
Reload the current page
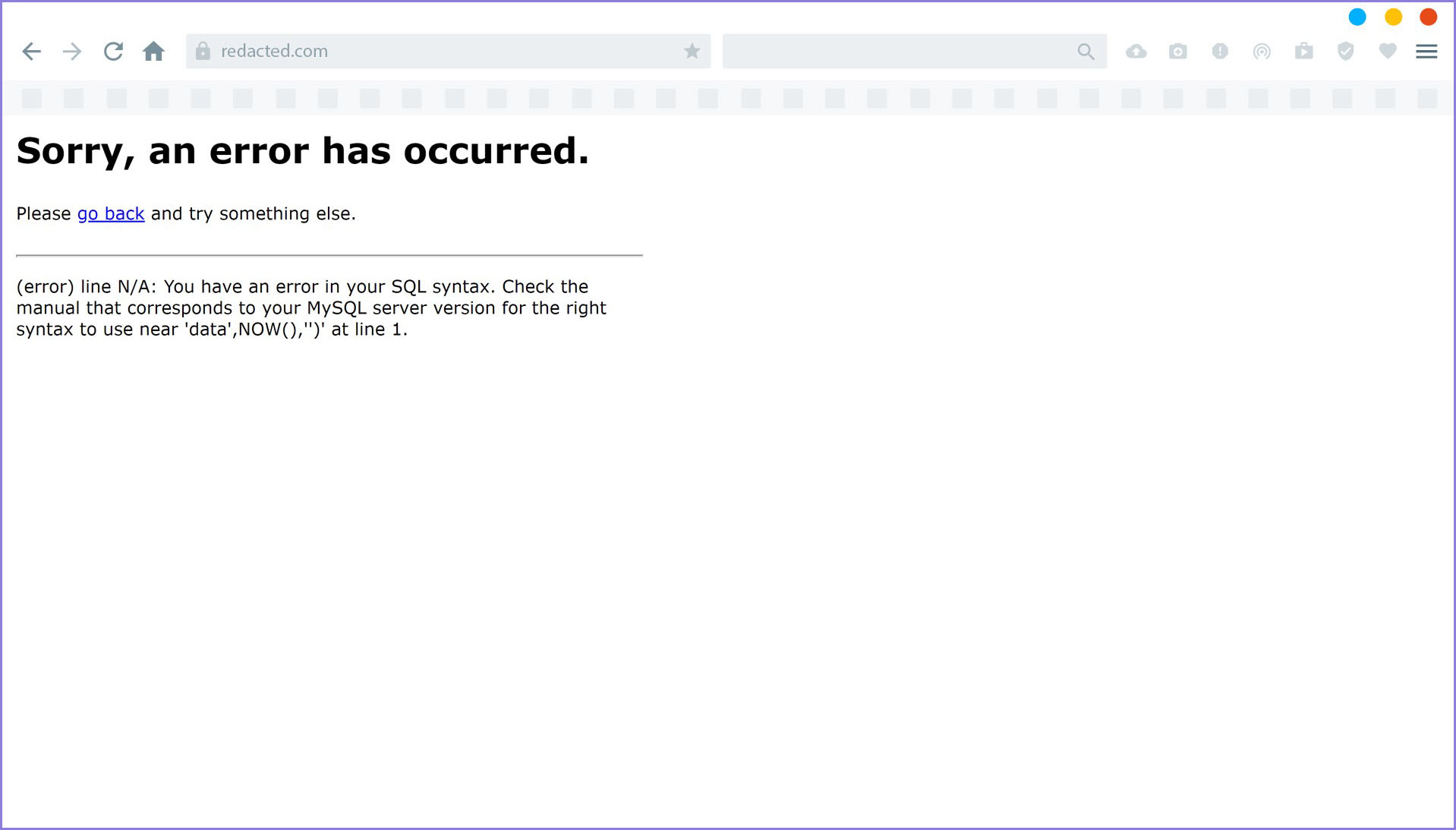click(x=113, y=51)
